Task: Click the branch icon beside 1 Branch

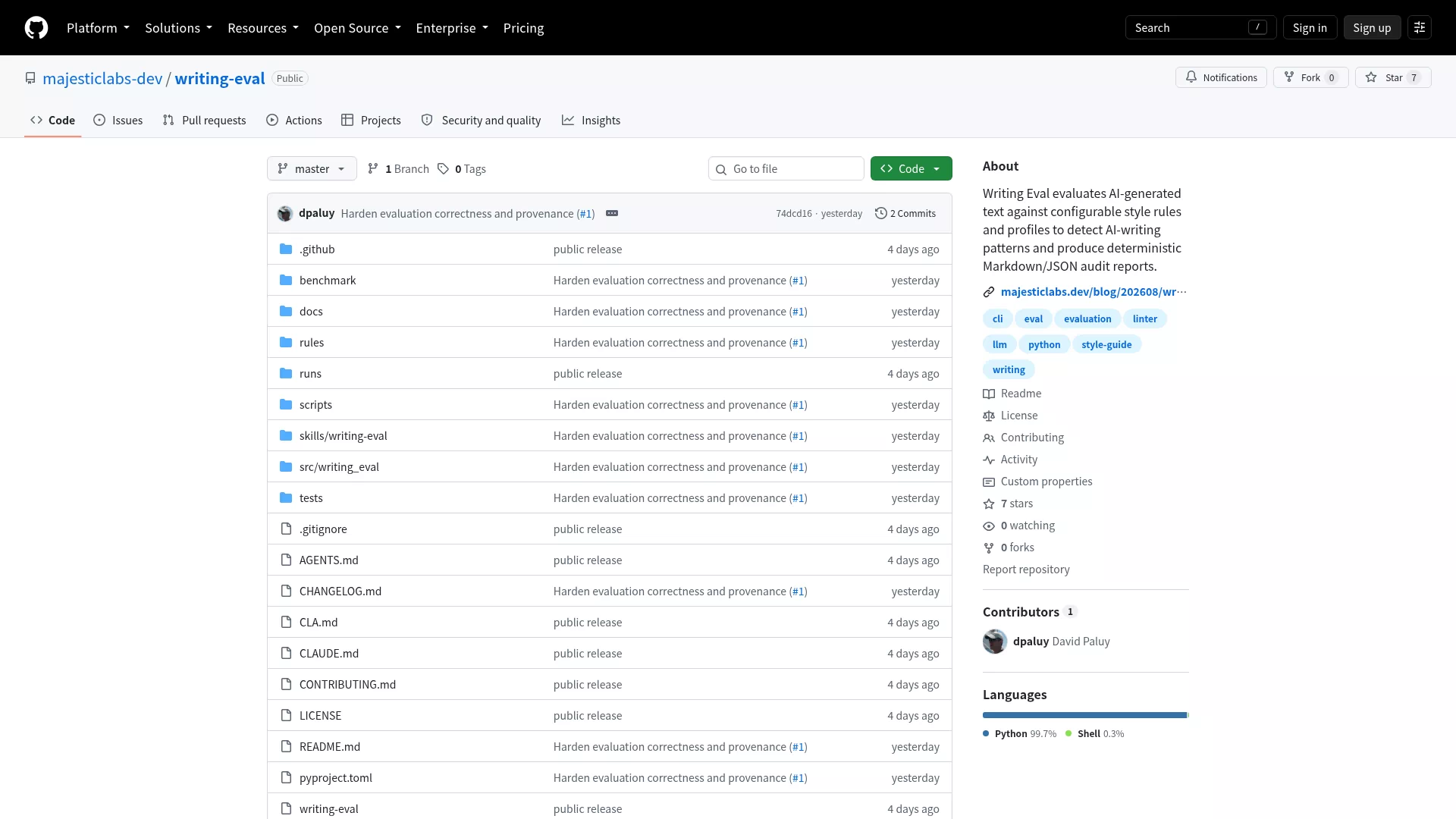Action: 373,169
